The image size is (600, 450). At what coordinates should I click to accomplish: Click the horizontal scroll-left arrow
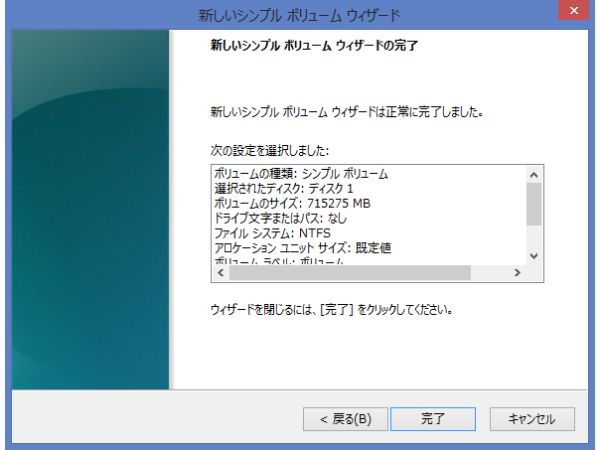221,272
